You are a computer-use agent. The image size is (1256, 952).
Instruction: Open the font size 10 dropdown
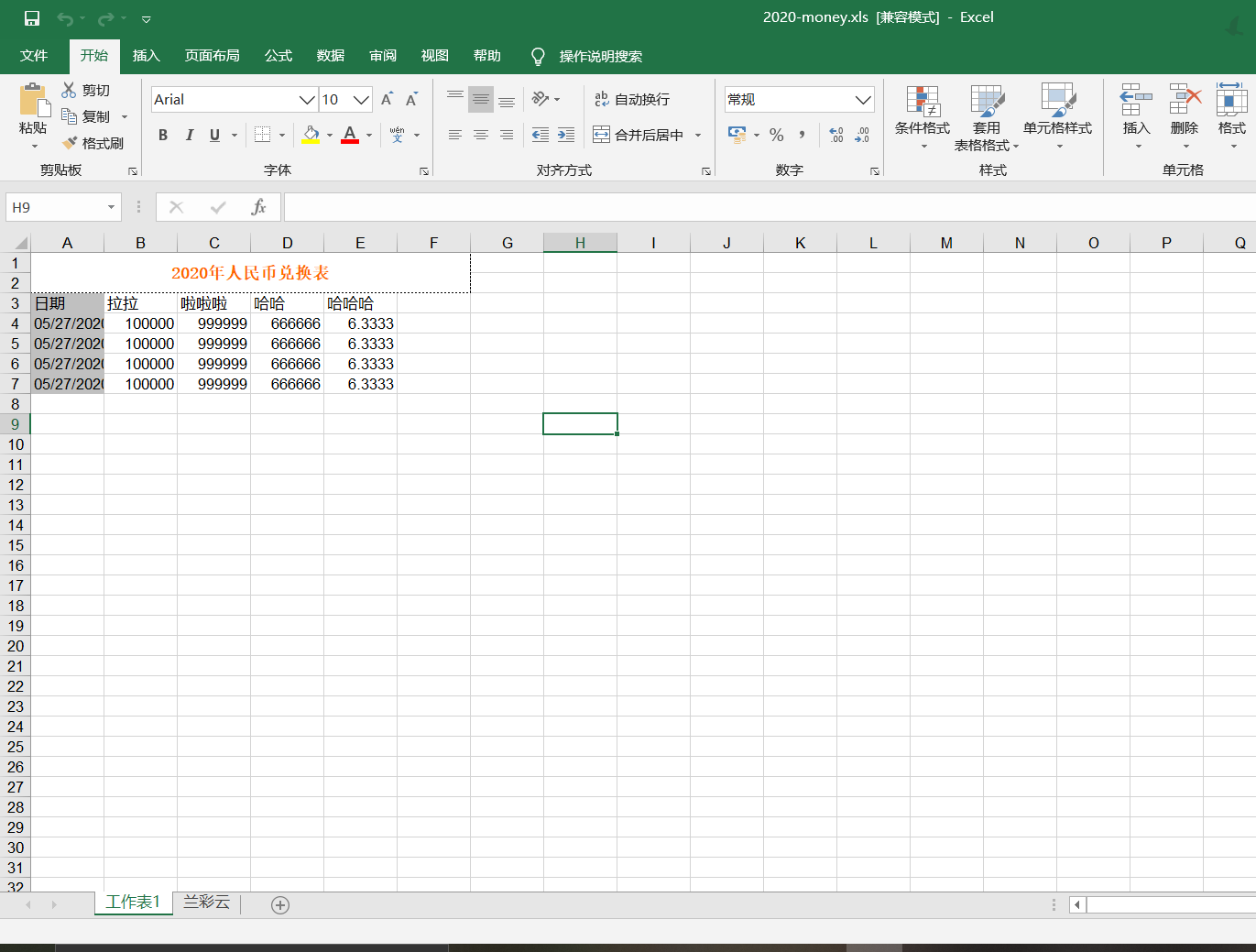(x=362, y=99)
